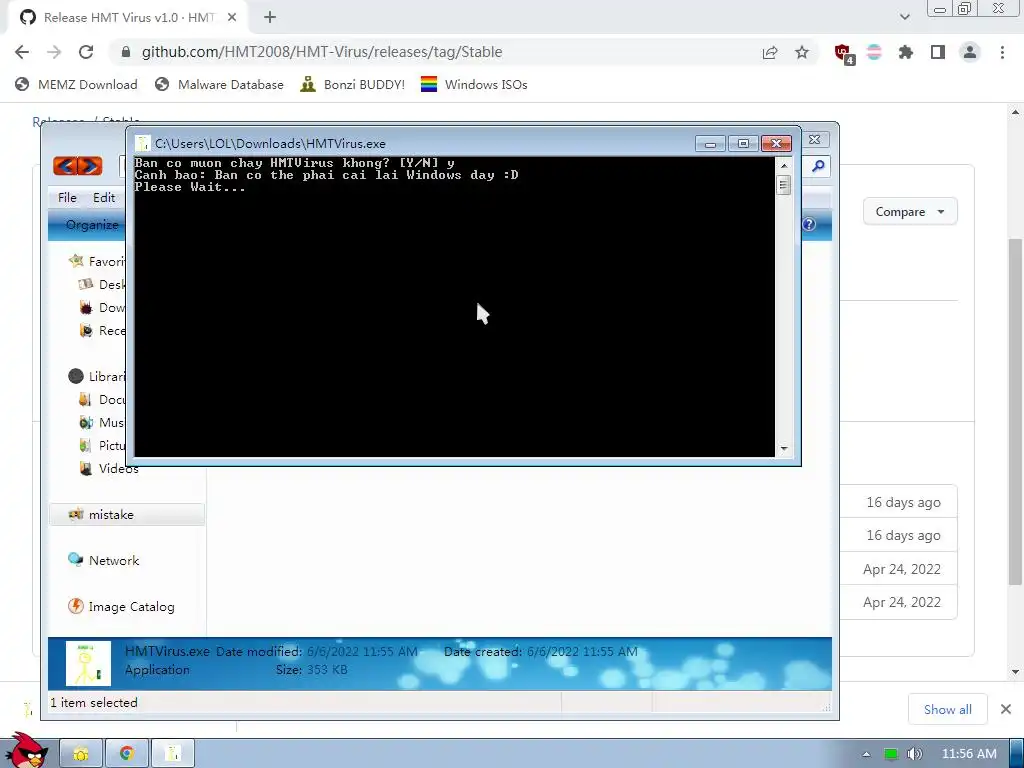
Task: Select Image Catalog in navigation pane
Action: (121, 607)
